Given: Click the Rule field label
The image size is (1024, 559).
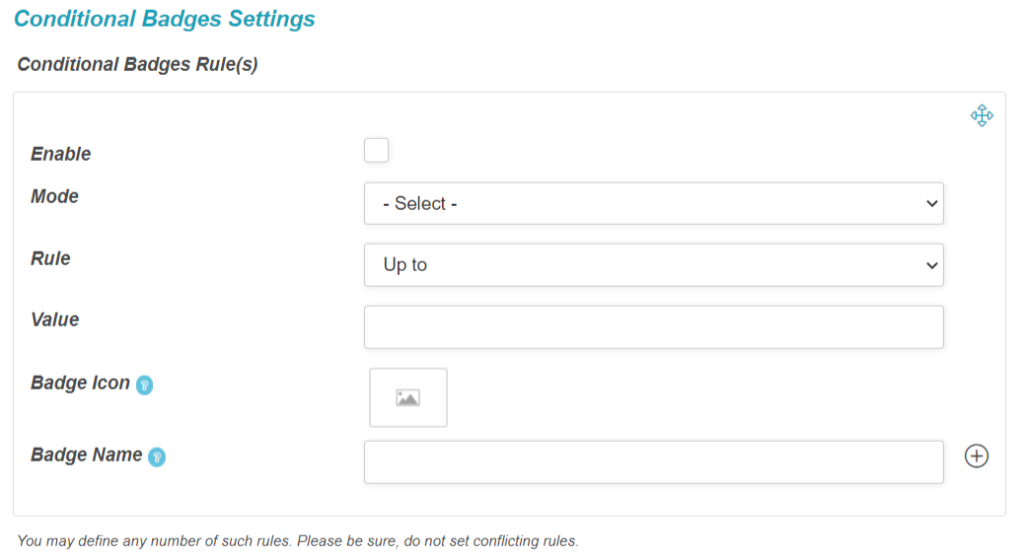Looking at the screenshot, I should (x=50, y=259).
